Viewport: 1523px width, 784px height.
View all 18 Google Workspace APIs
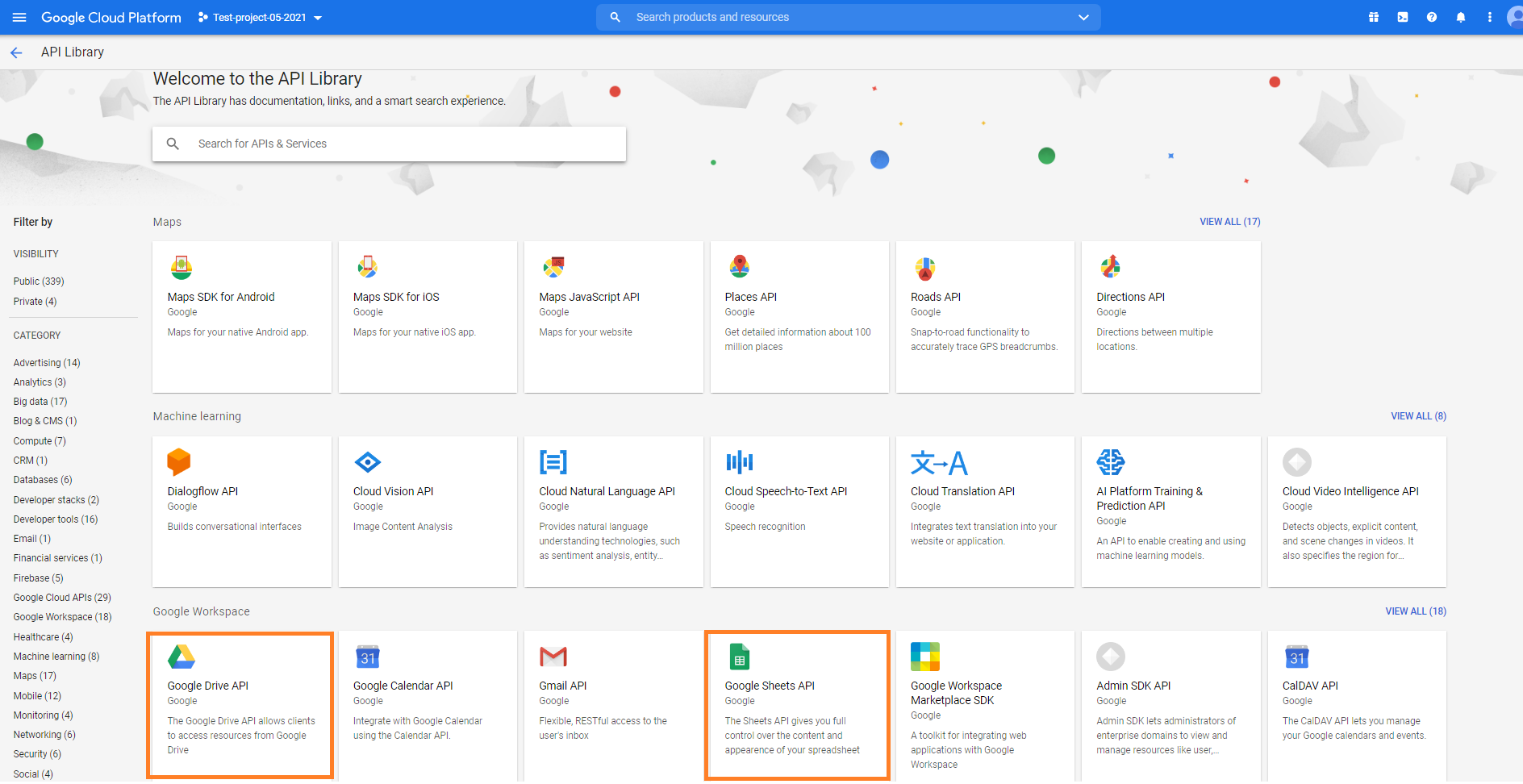(1415, 611)
